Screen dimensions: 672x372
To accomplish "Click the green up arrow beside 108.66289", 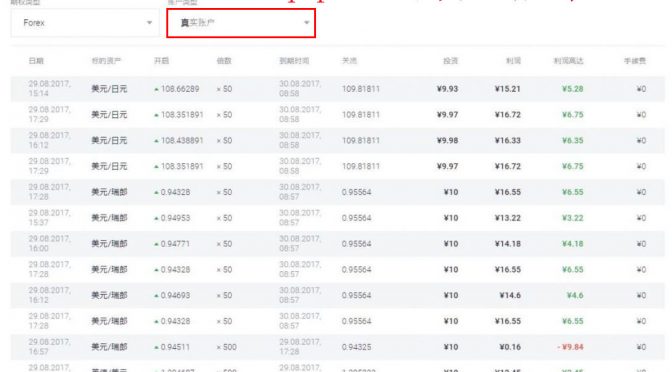I will pos(156,90).
